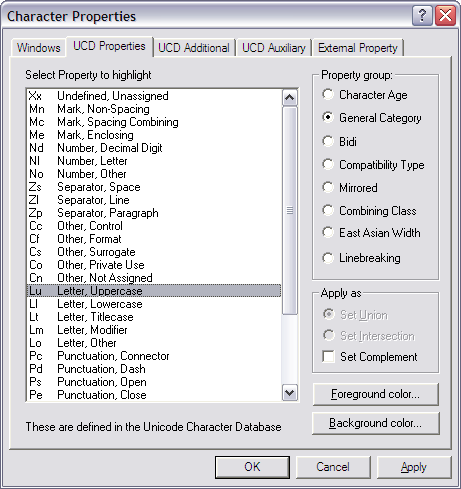This screenshot has height=489, width=461.
Task: Select 'Mark, Enclosing' list row
Action: point(154,135)
